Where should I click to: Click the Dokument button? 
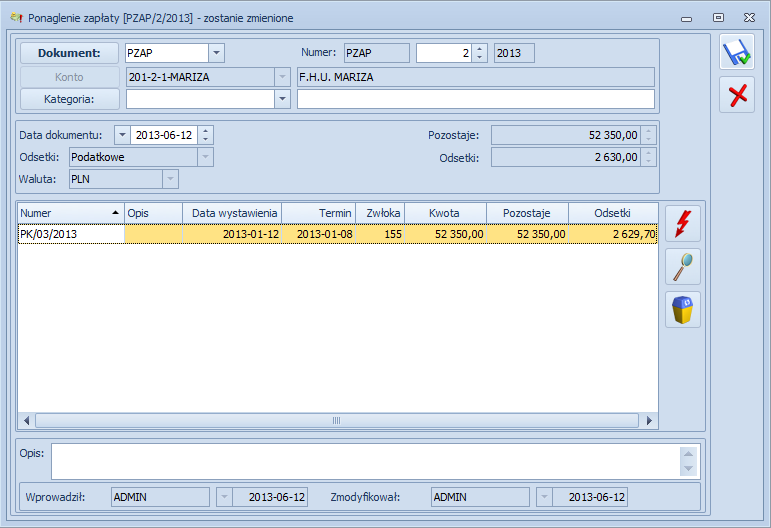(x=69, y=53)
